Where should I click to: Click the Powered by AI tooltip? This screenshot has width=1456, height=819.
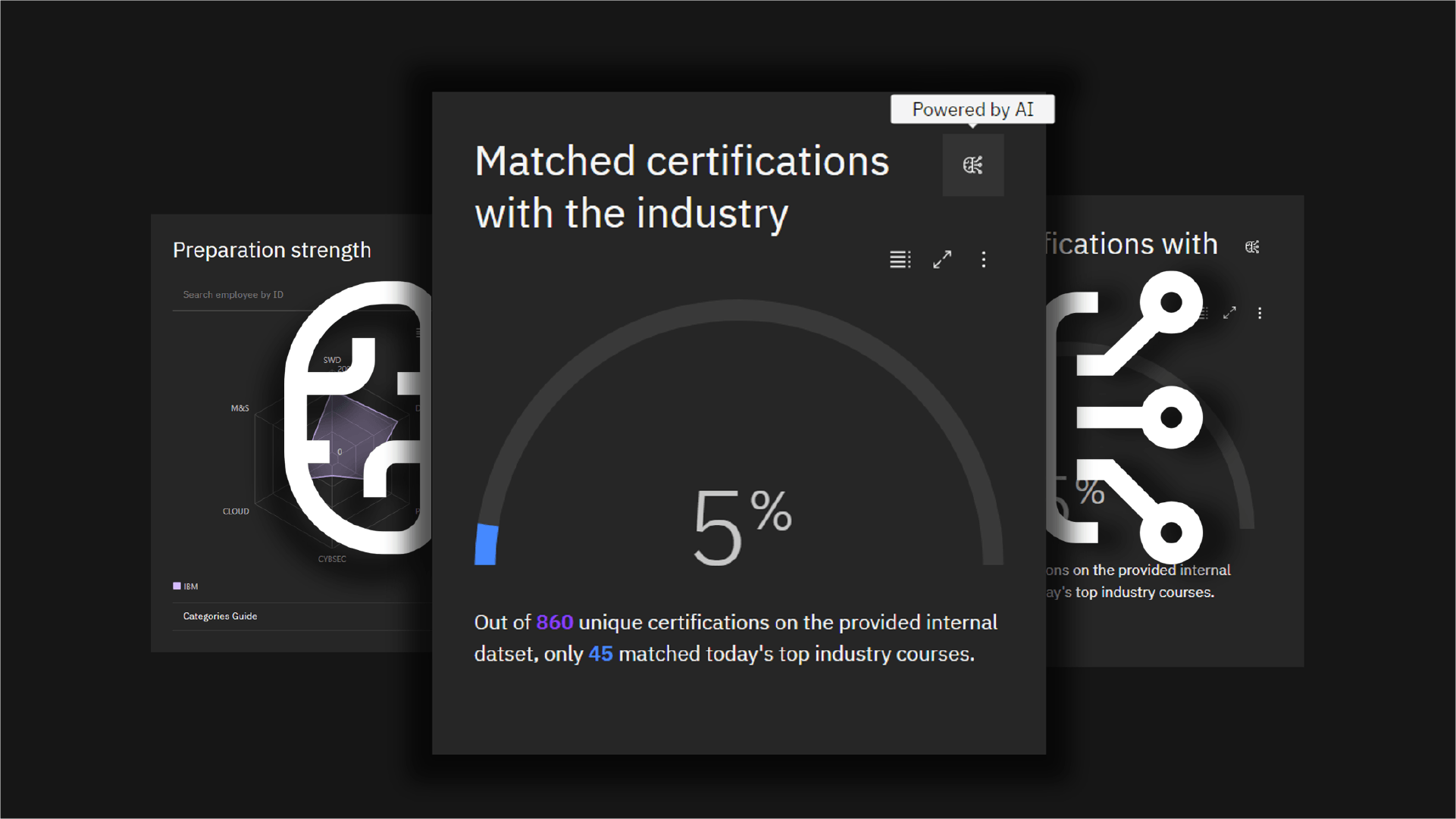972,110
